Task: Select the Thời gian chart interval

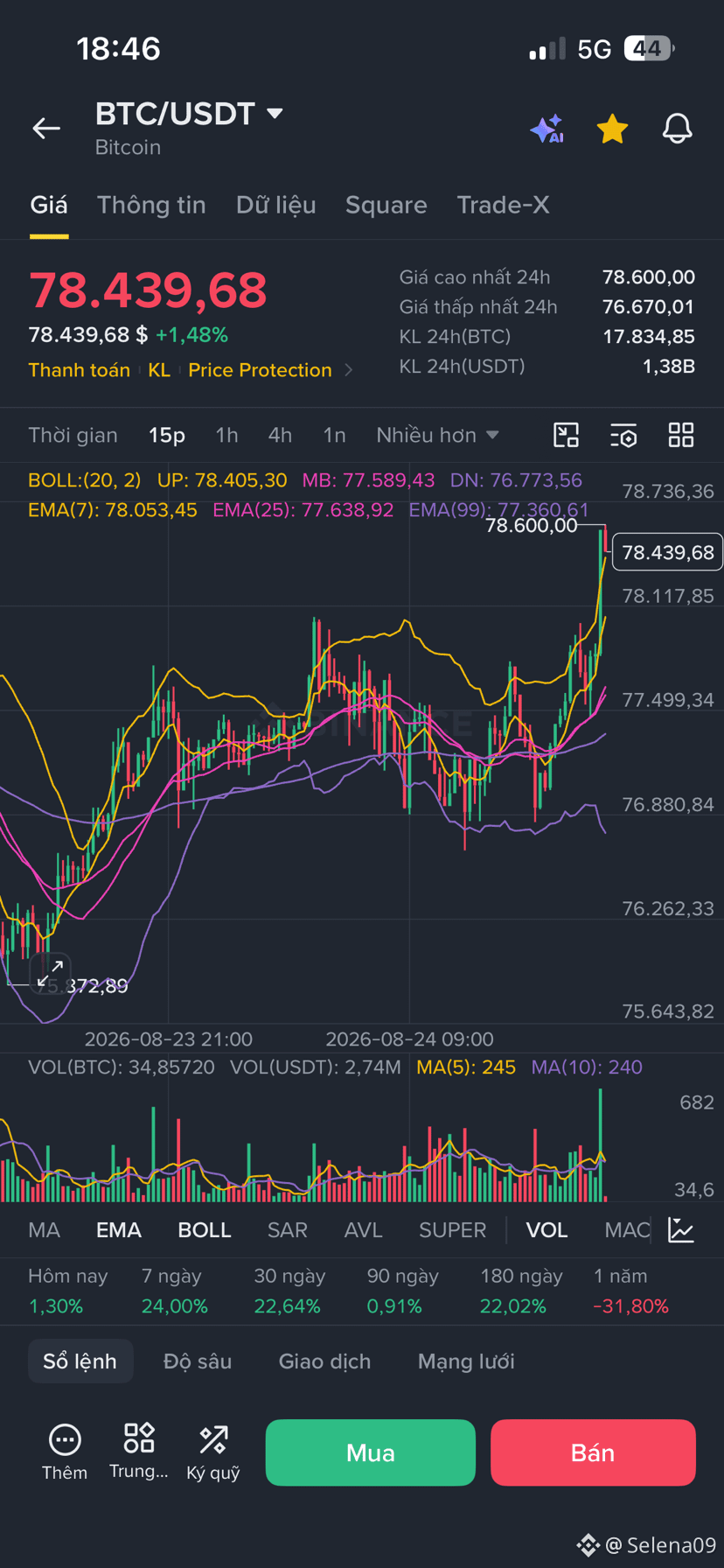Action: pos(73,435)
